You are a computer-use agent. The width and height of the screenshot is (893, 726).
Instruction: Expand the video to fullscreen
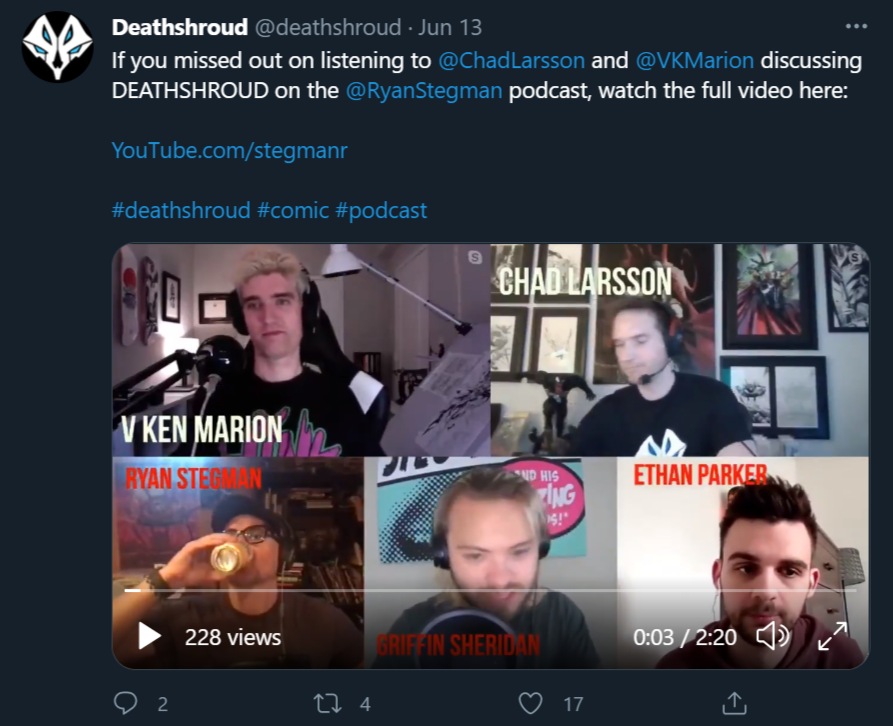(833, 636)
